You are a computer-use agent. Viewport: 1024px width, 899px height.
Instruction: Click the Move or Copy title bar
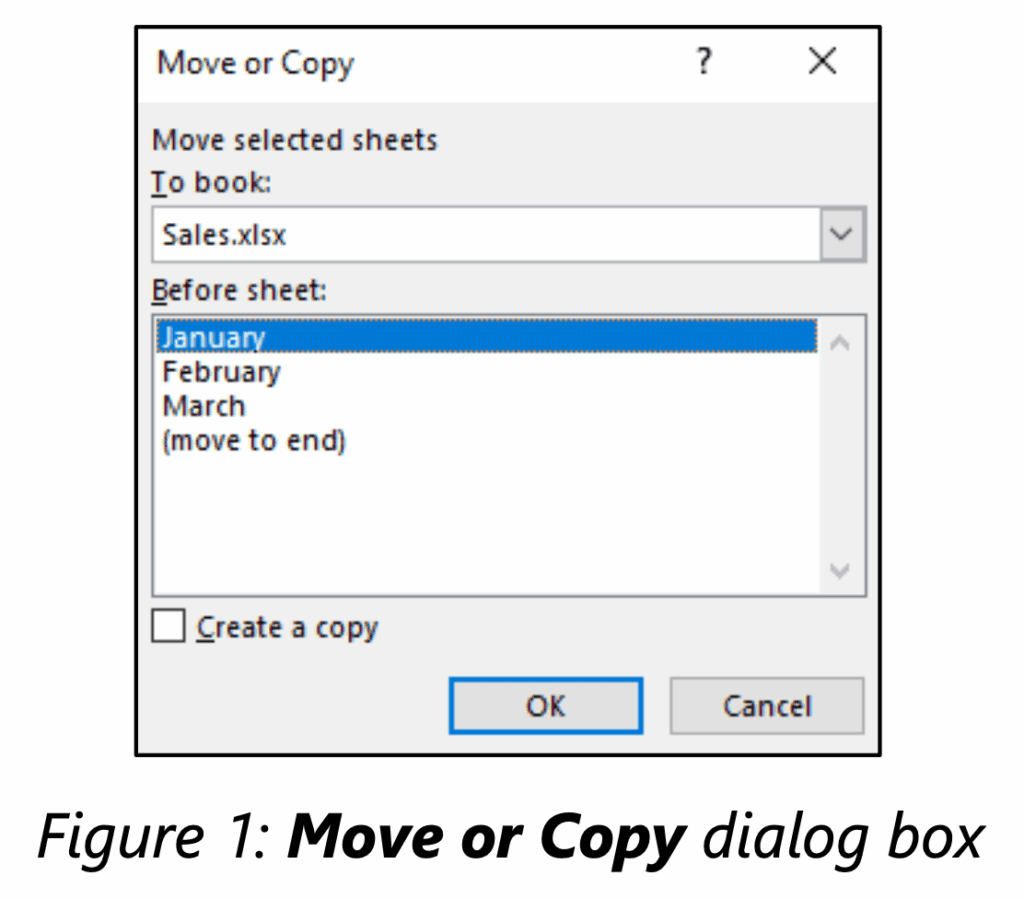[x=400, y=62]
